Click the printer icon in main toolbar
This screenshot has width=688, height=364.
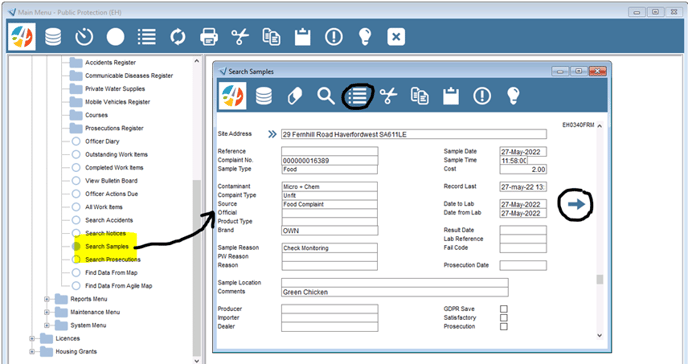[x=209, y=37]
